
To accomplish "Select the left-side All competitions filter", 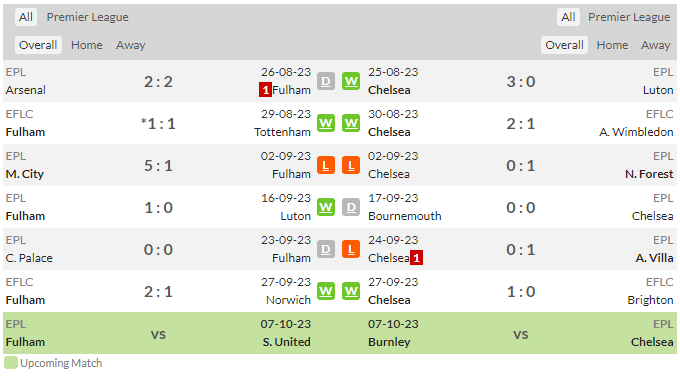I will pos(26,17).
